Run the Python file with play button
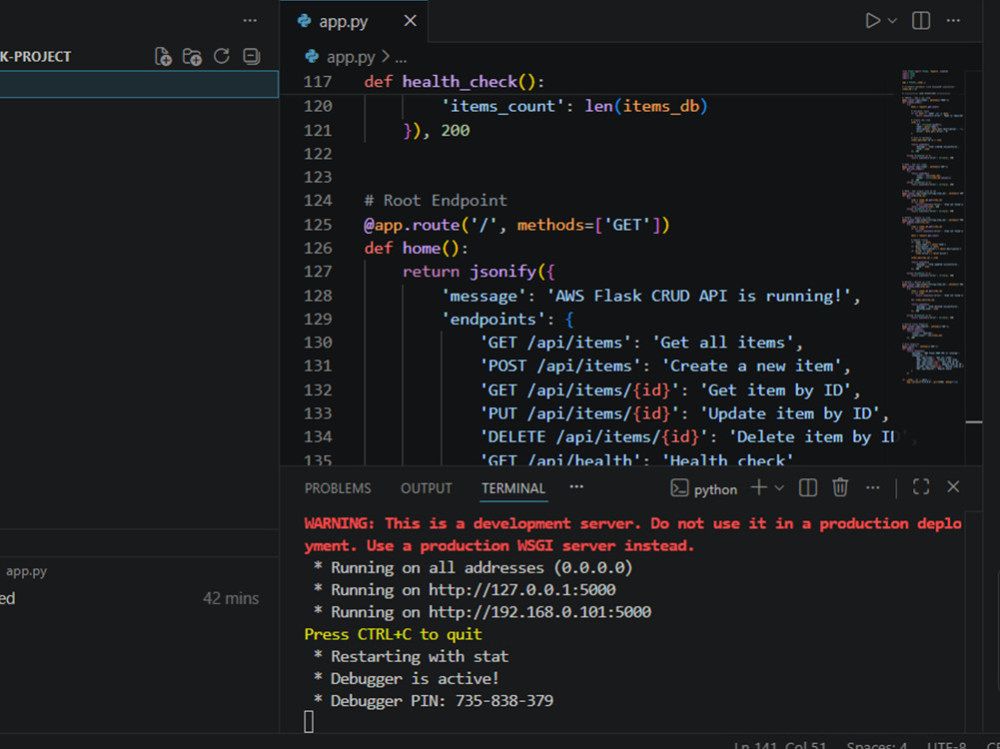Viewport: 1000px width, 749px height. [872, 20]
